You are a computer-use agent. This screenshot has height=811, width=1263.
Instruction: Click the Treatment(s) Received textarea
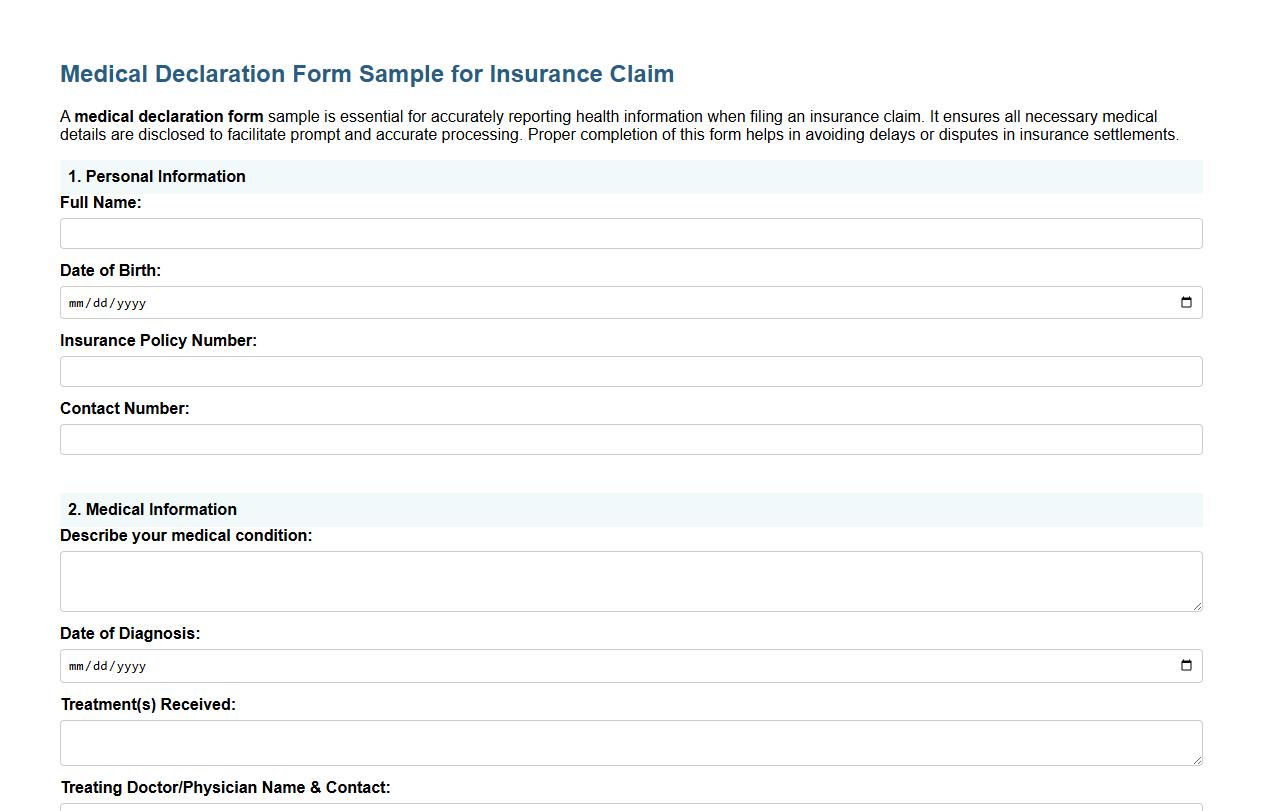pos(631,742)
